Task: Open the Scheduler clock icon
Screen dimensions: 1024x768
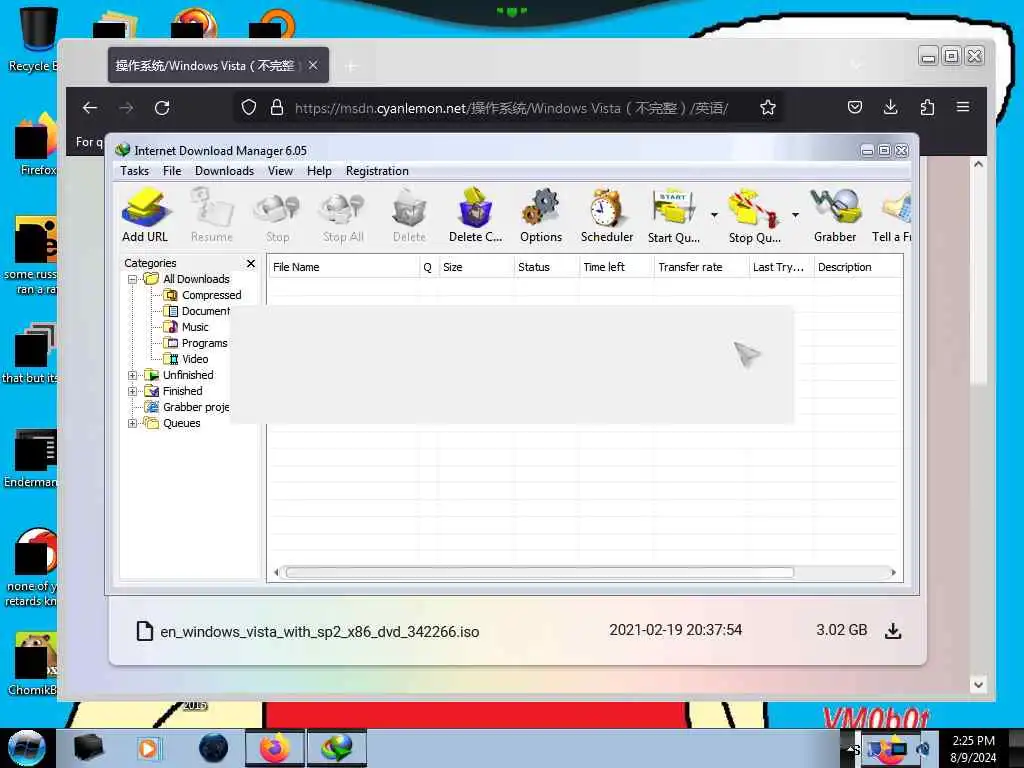Action: [607, 216]
